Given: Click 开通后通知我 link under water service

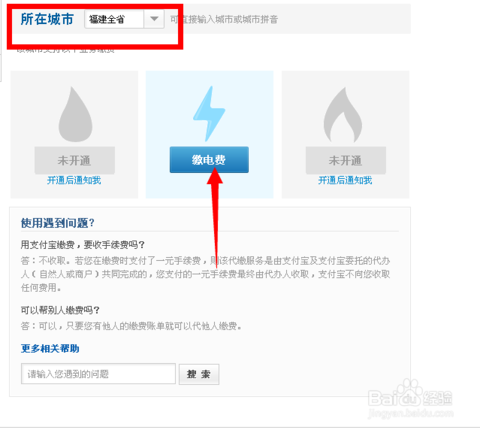Looking at the screenshot, I should (x=74, y=180).
